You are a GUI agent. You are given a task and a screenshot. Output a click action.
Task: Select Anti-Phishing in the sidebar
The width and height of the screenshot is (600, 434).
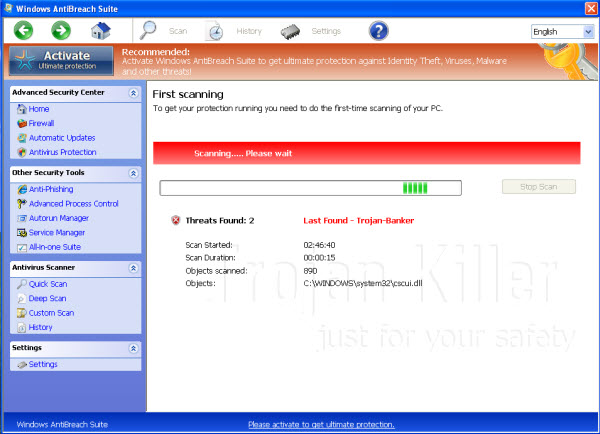pos(50,189)
